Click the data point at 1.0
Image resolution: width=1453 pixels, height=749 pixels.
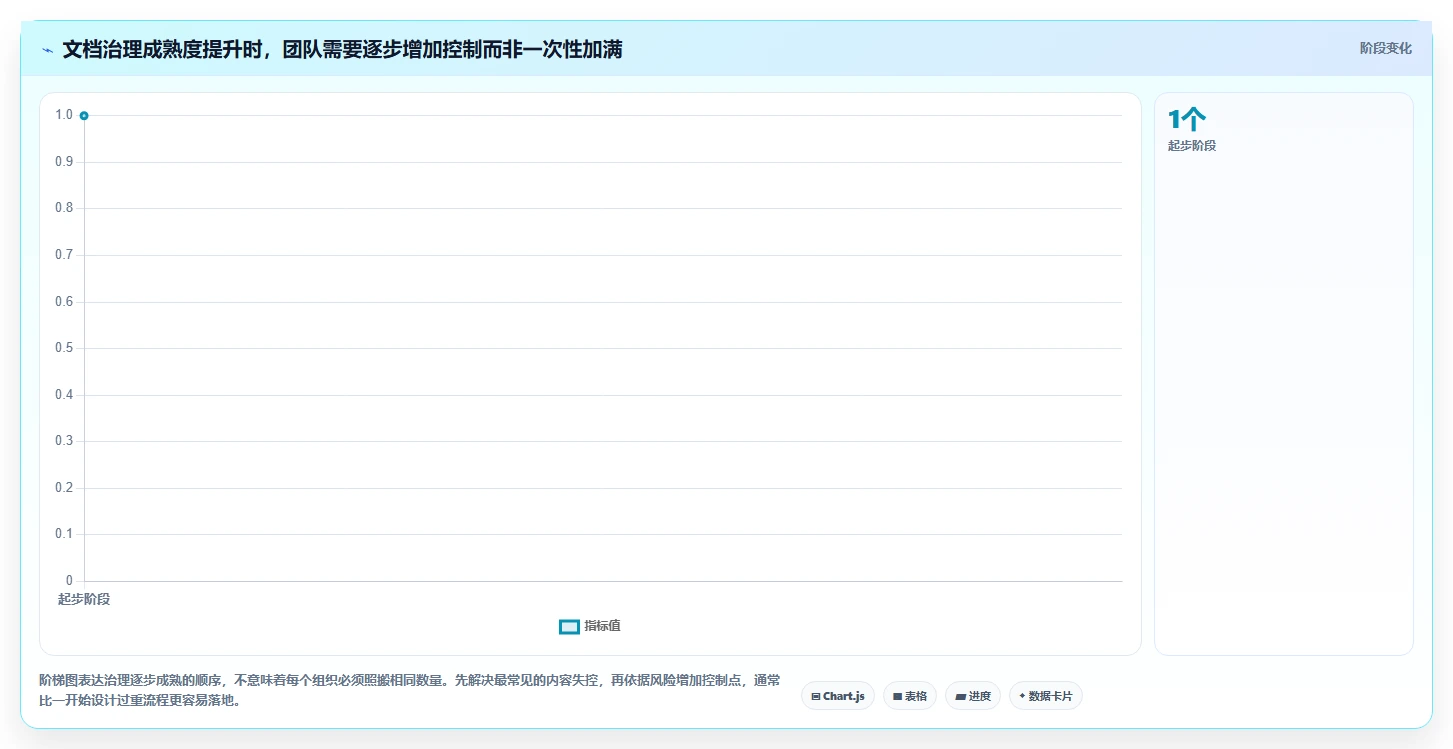pyautogui.click(x=84, y=116)
